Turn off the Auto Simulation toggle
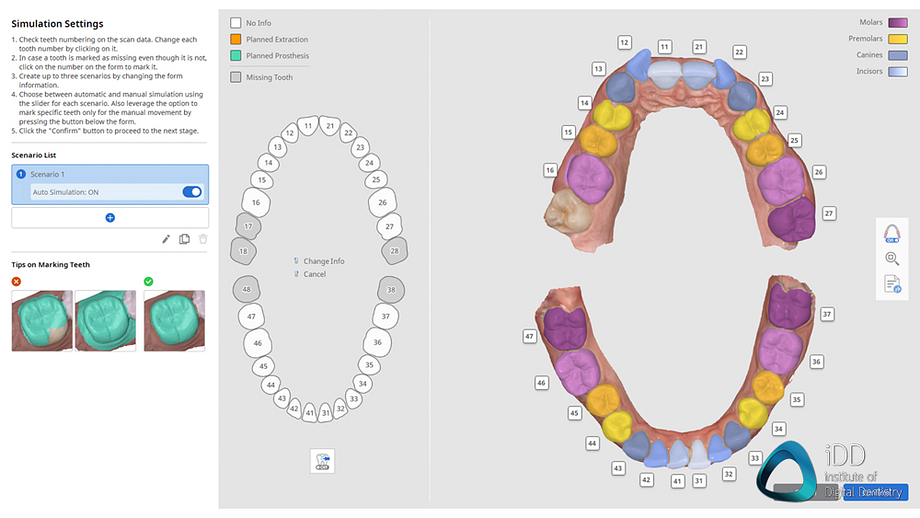Image resolution: width=920 pixels, height=518 pixels. (x=192, y=192)
